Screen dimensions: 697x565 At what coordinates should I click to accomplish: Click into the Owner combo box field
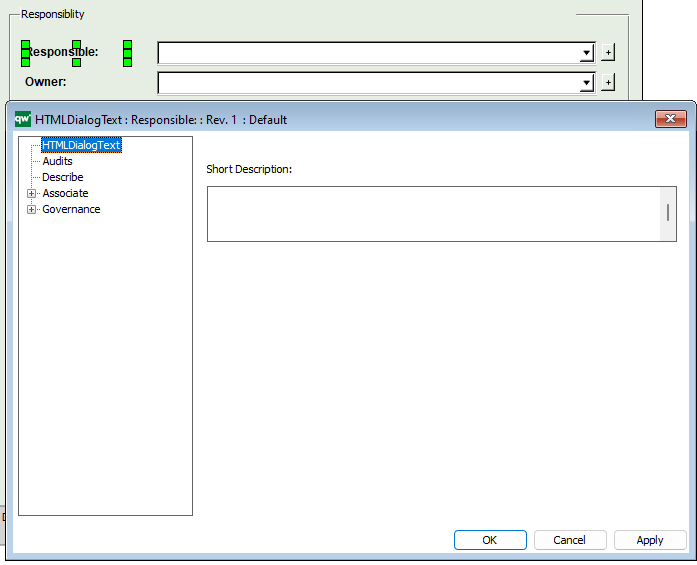tap(368, 83)
